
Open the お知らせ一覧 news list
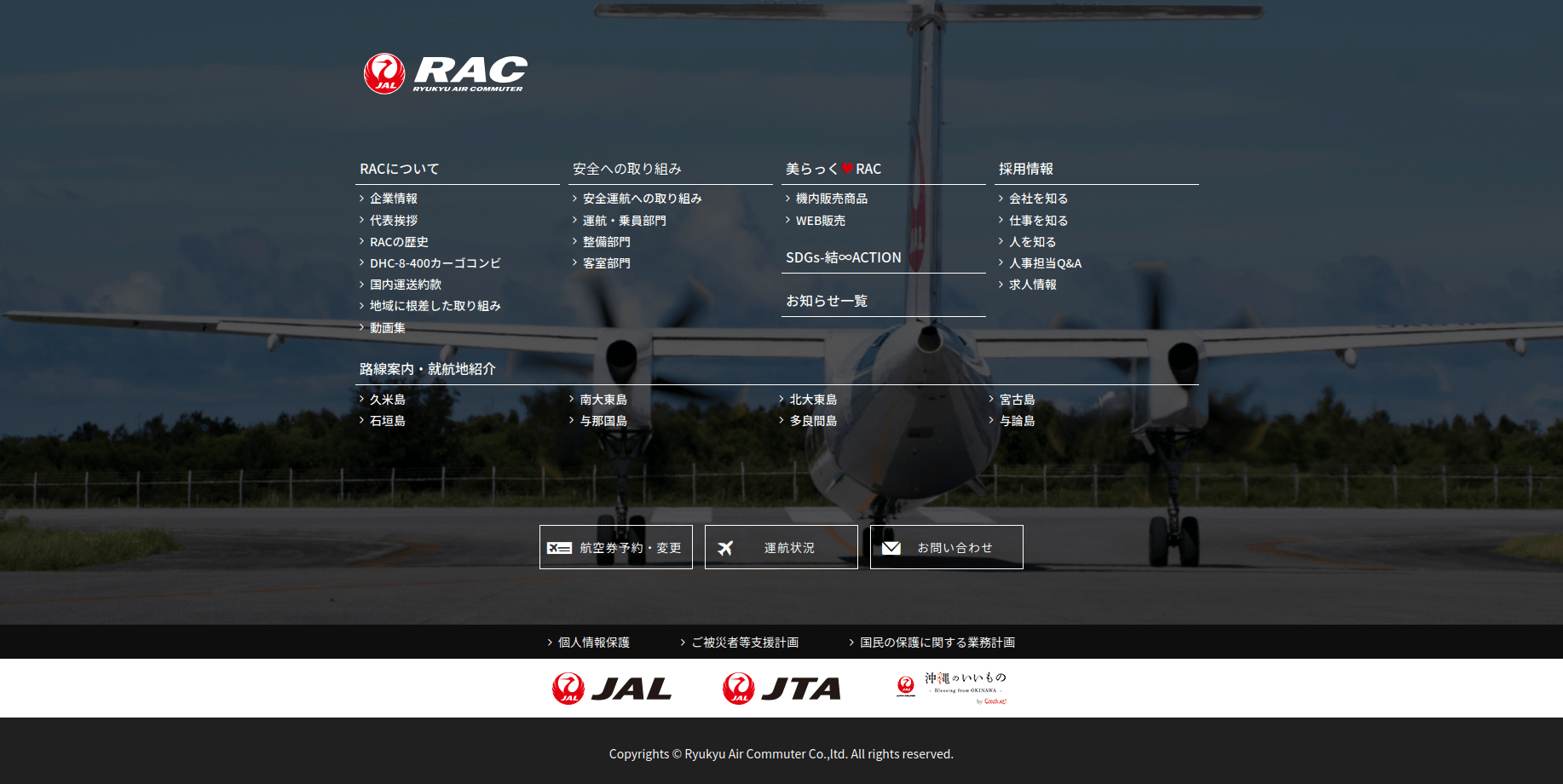pyautogui.click(x=827, y=301)
